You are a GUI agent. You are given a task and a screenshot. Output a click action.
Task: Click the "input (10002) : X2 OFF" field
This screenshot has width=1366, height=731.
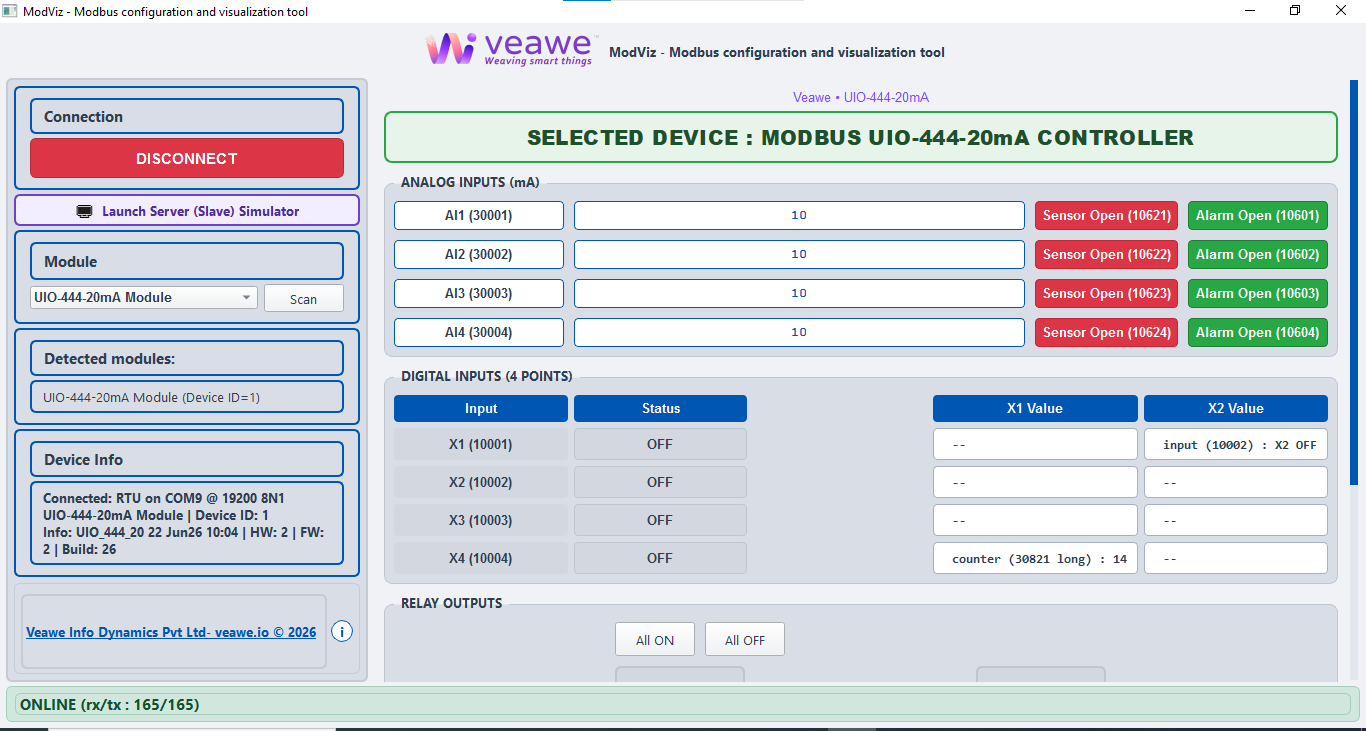[1236, 444]
